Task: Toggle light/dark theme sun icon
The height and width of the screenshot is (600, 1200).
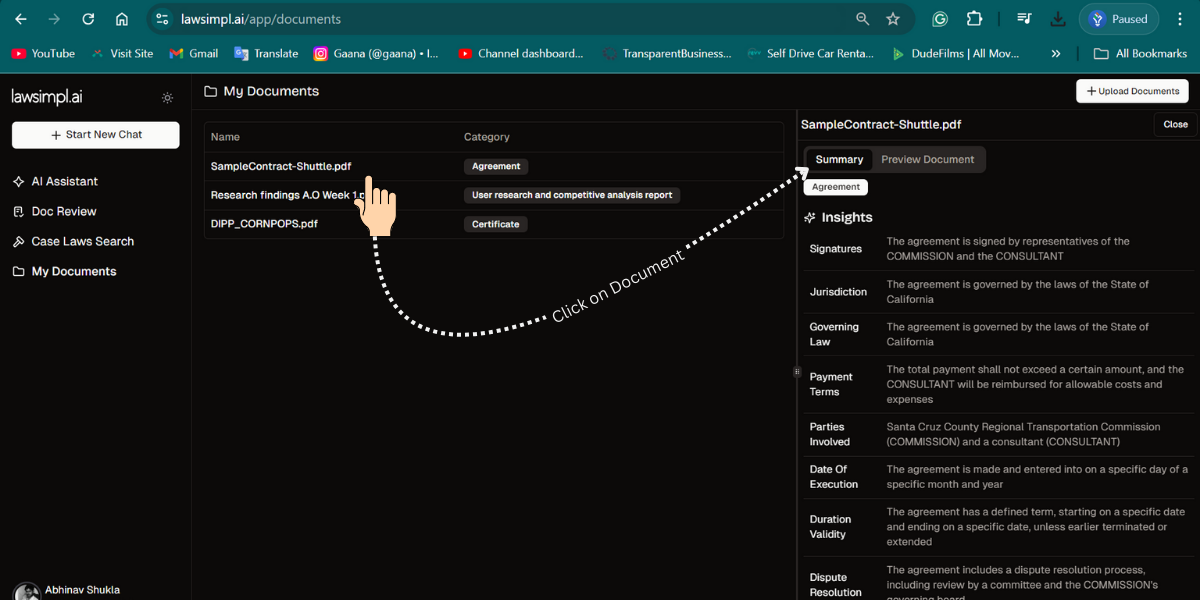Action: 167,98
